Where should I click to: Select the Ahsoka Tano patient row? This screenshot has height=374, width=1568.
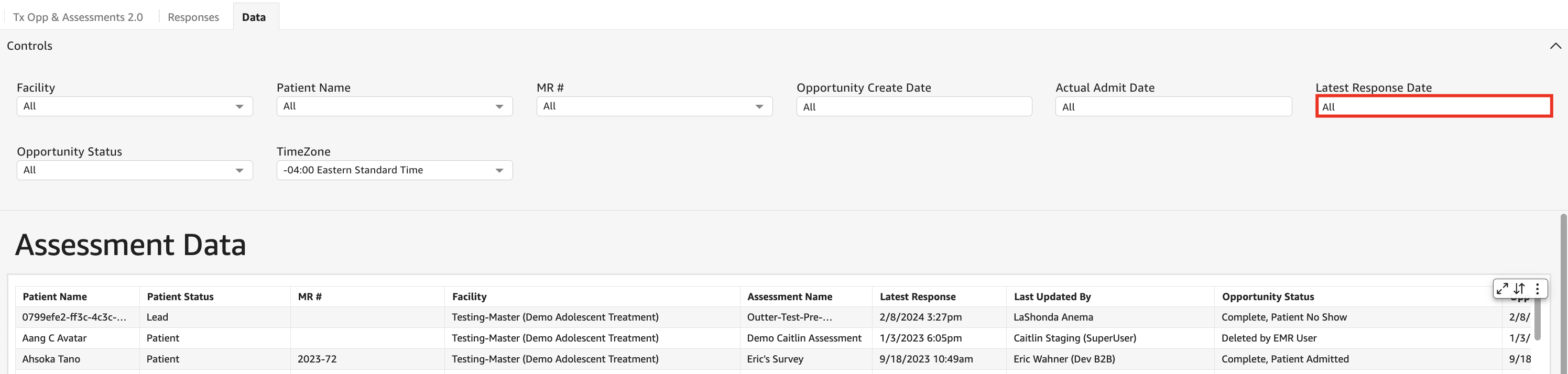[x=51, y=359]
